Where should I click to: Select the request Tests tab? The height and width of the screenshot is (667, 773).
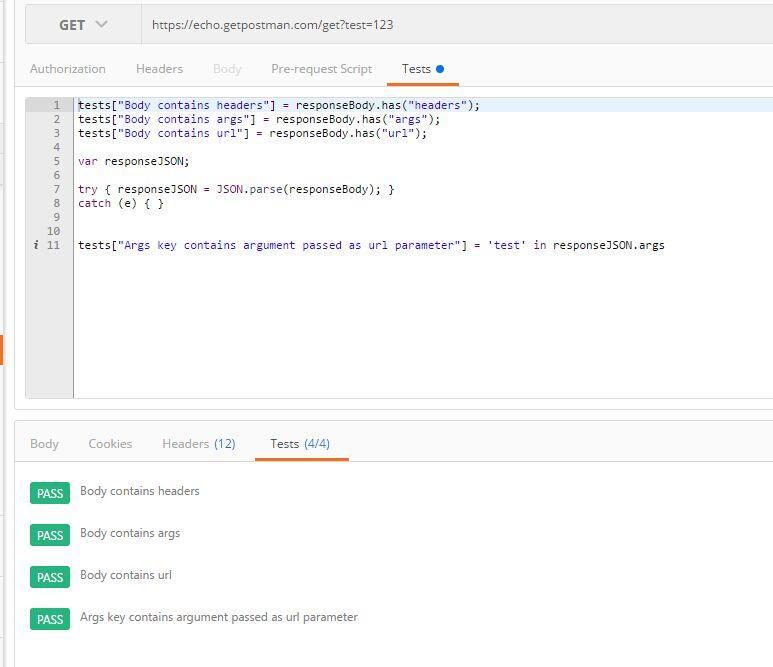(416, 69)
